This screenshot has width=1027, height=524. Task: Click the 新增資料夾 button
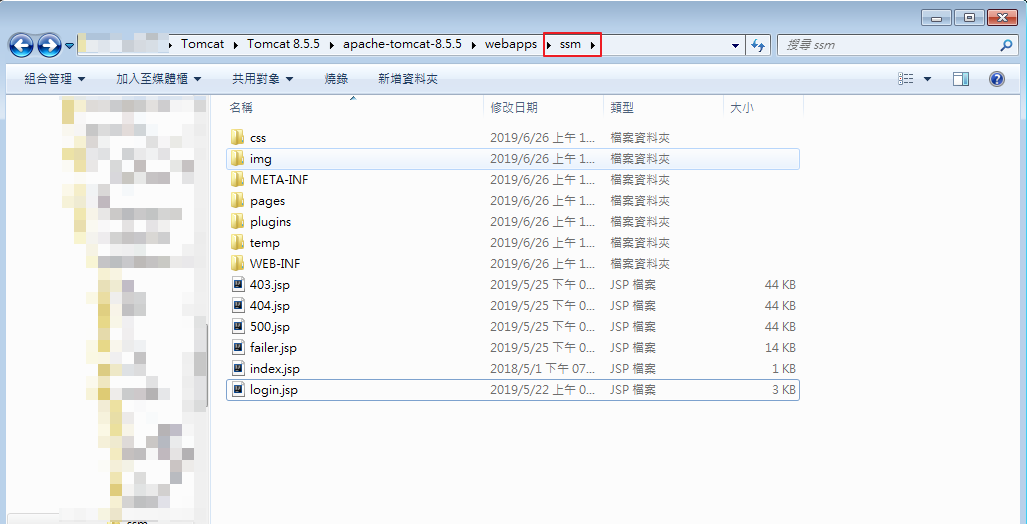407,79
